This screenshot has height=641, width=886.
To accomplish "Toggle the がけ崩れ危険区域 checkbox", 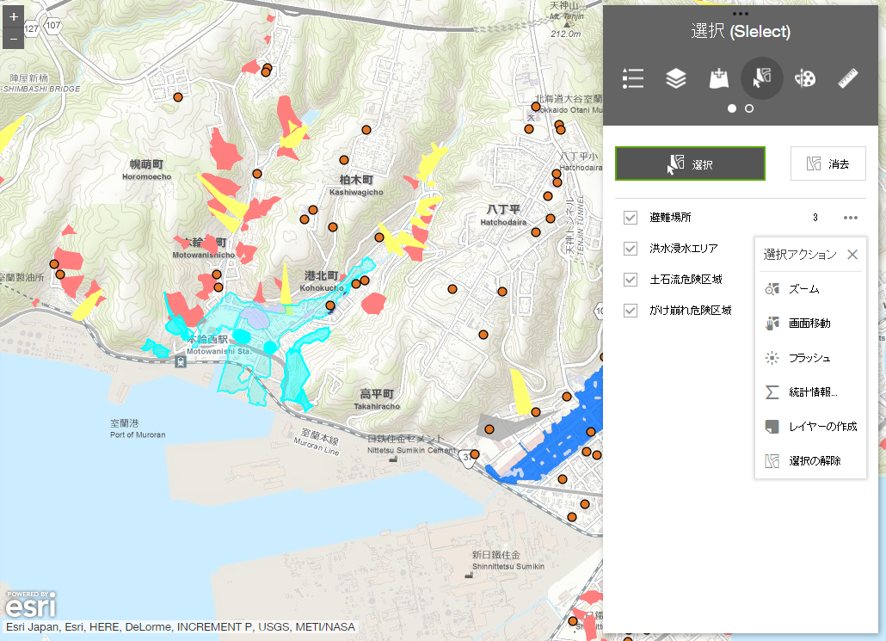I will point(630,311).
